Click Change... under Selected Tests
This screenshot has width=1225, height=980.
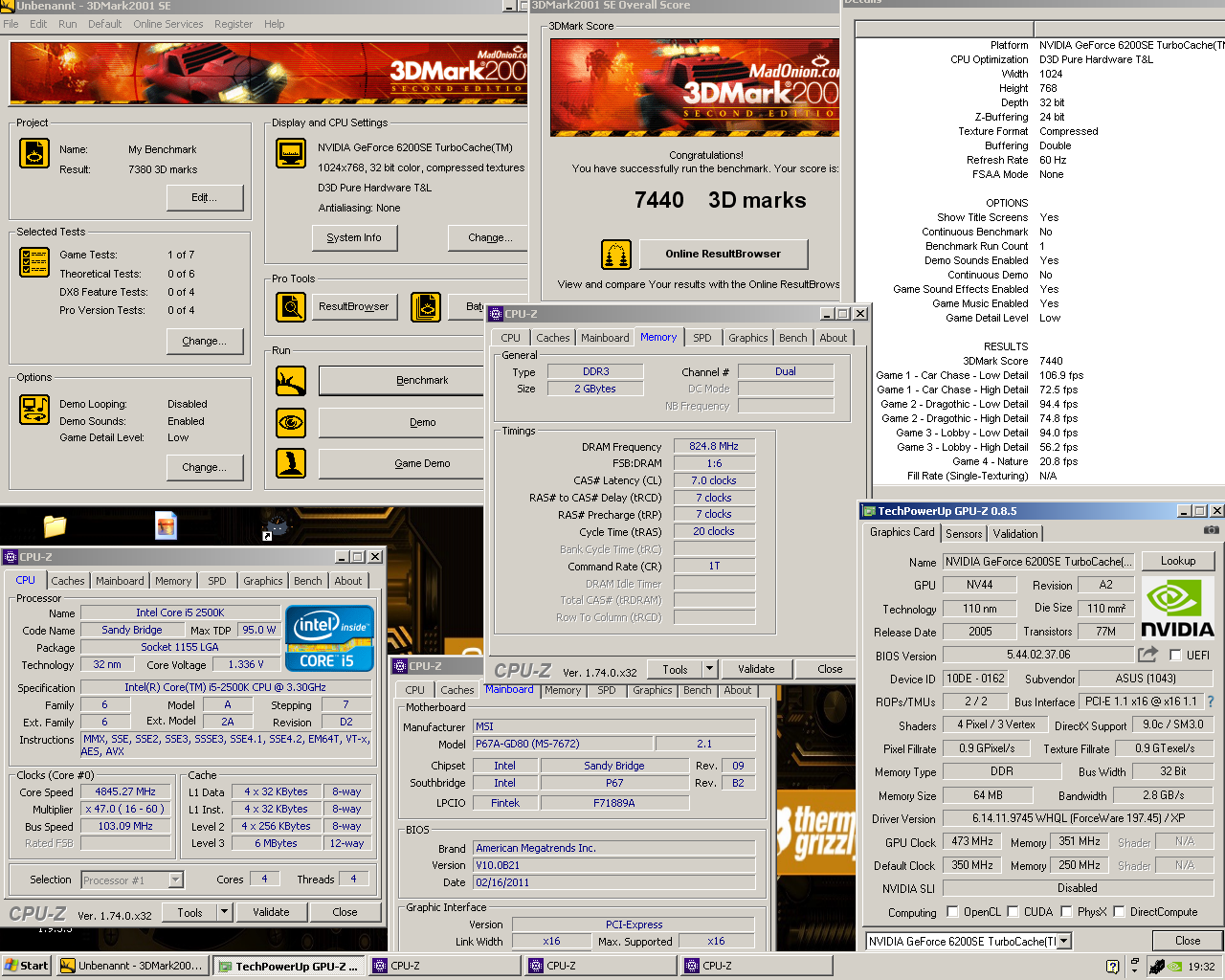pos(205,341)
